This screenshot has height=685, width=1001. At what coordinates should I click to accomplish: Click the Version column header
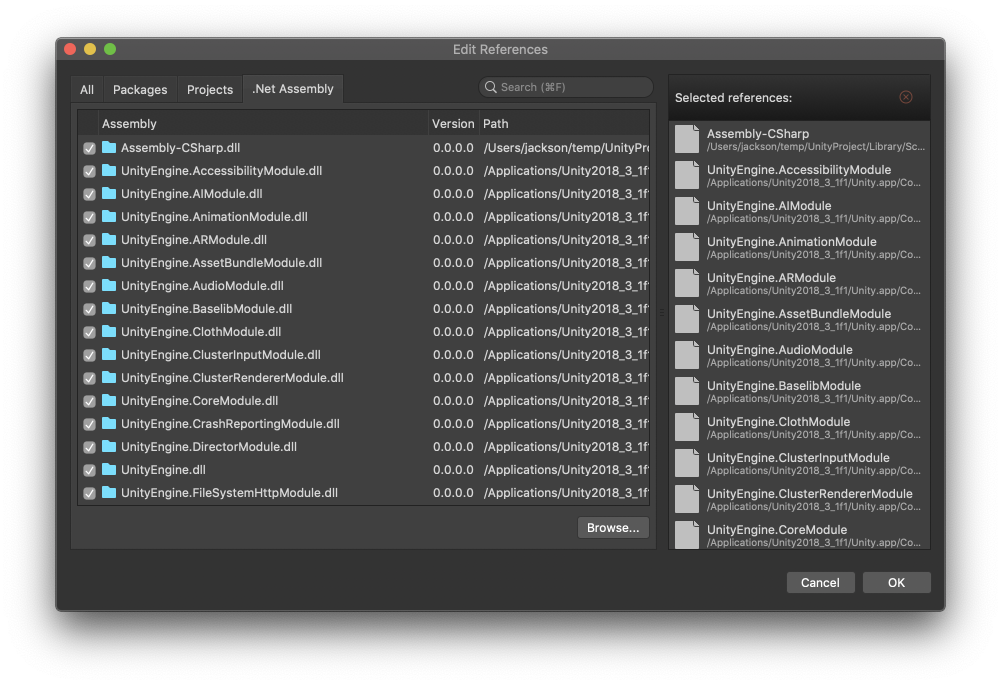(453, 123)
